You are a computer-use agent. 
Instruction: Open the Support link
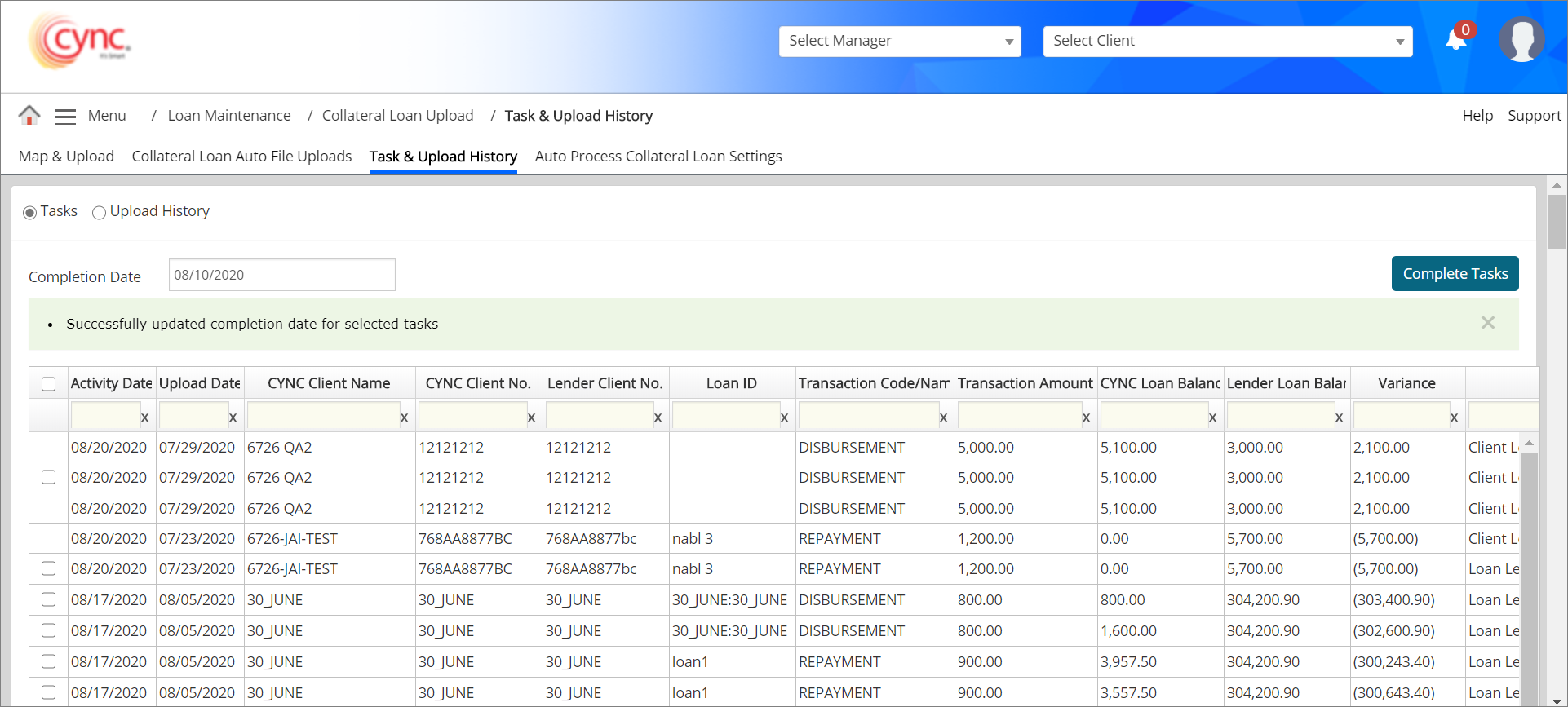click(x=1534, y=116)
